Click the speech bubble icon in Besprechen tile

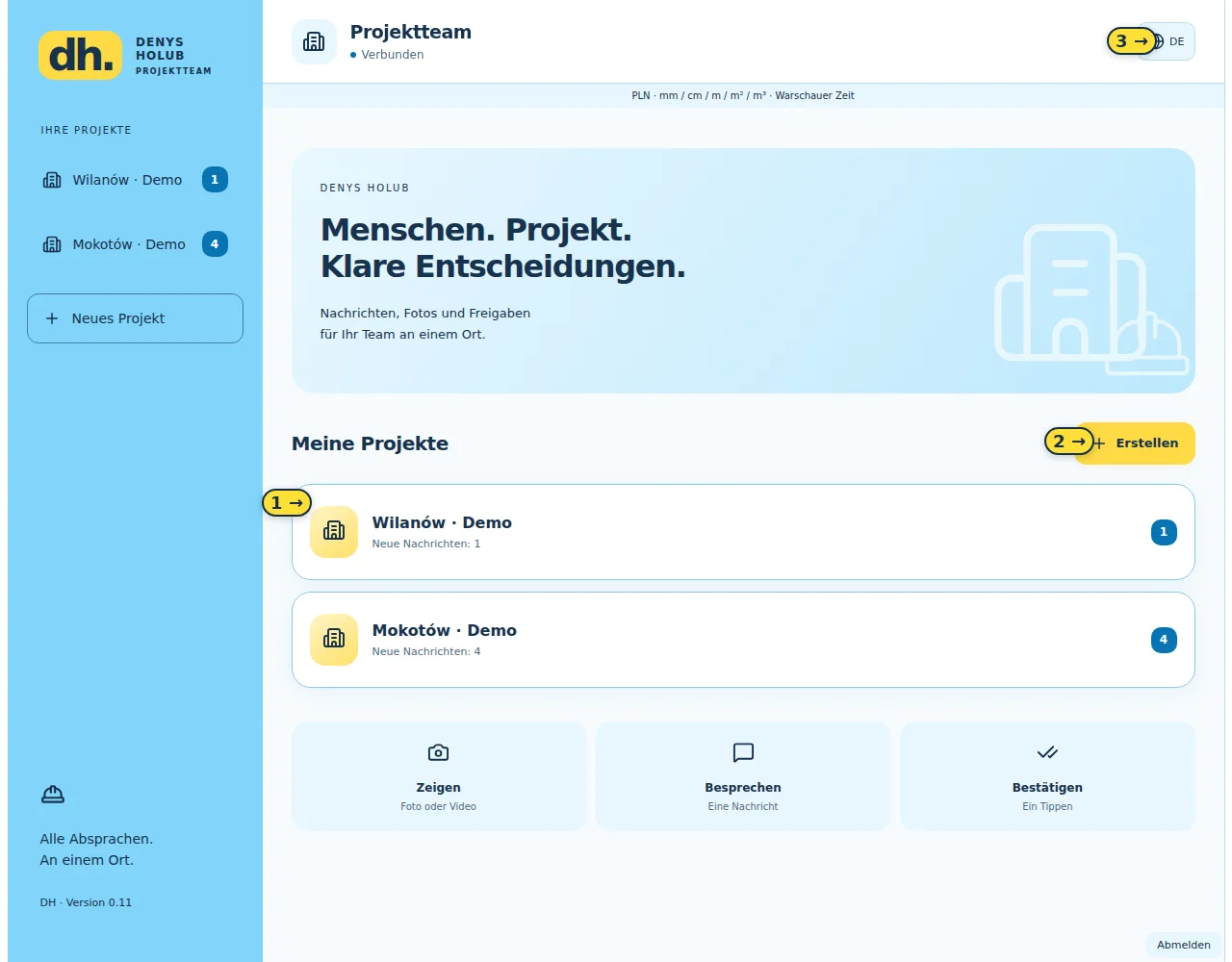743,752
